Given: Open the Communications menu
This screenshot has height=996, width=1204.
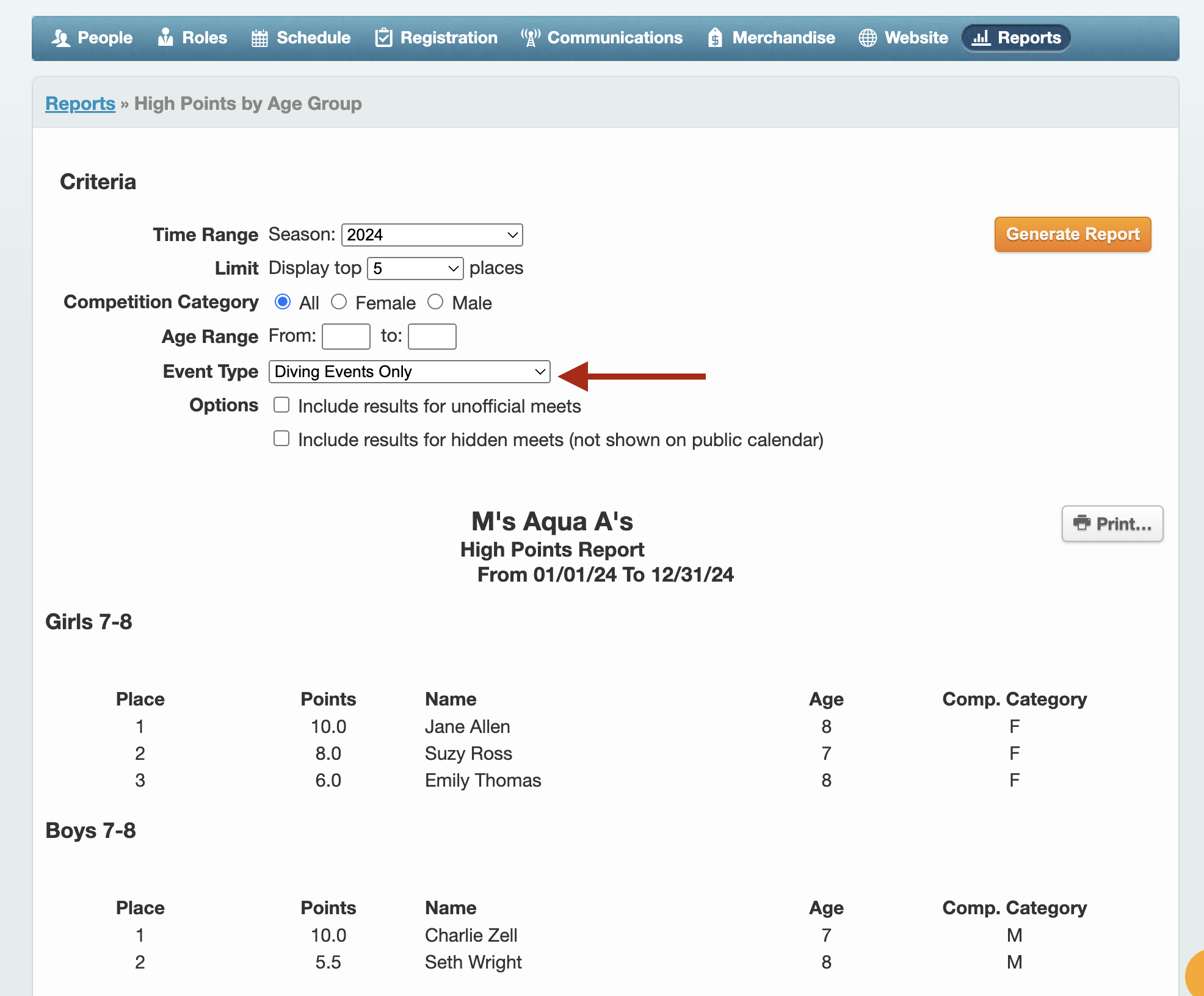Looking at the screenshot, I should tap(602, 38).
